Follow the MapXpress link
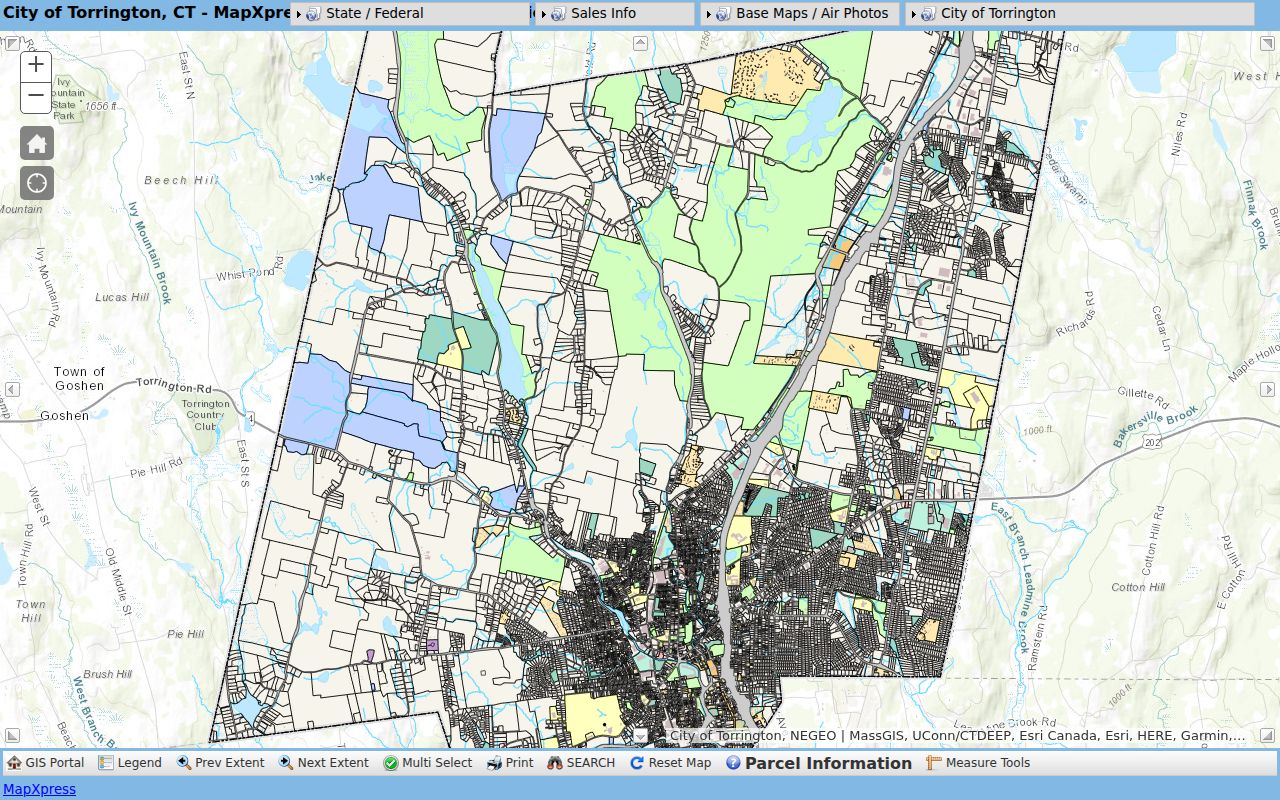The width and height of the screenshot is (1280, 800). (x=39, y=789)
